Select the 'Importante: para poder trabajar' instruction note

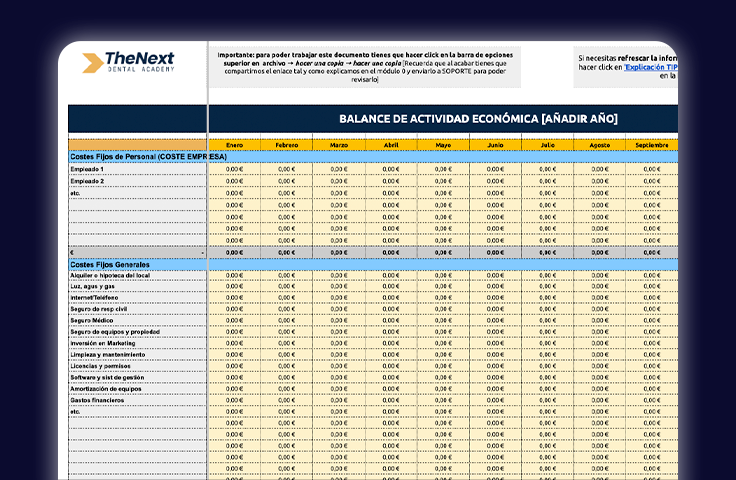(365, 67)
